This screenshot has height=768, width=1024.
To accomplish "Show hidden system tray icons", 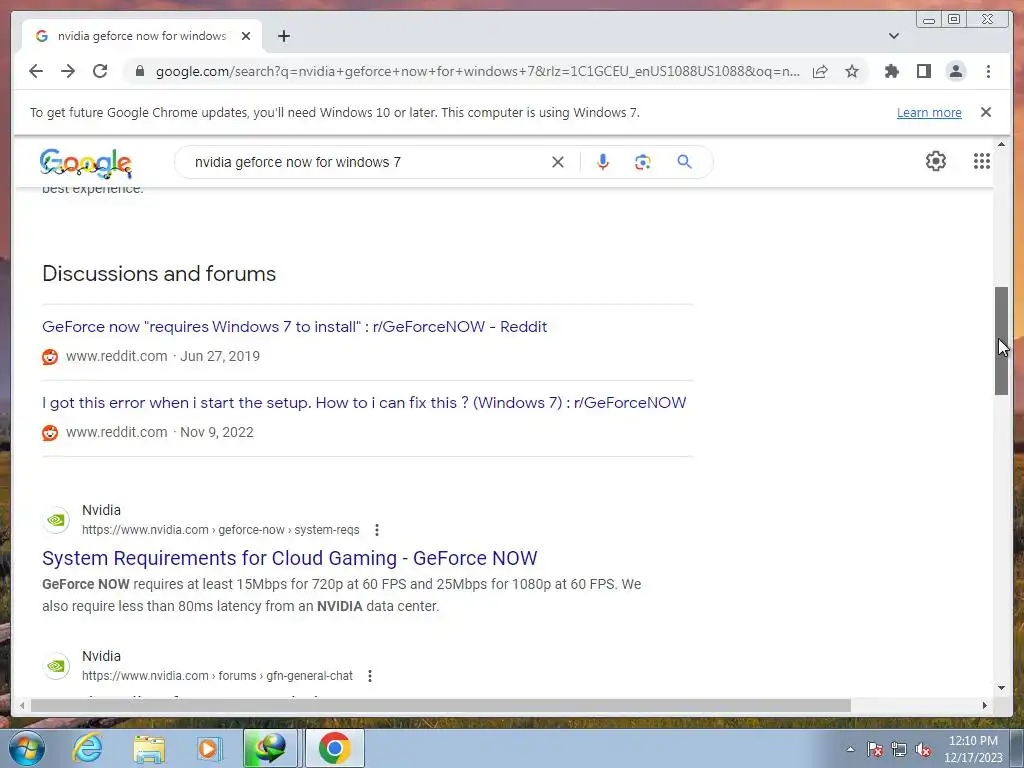I will click(850, 749).
